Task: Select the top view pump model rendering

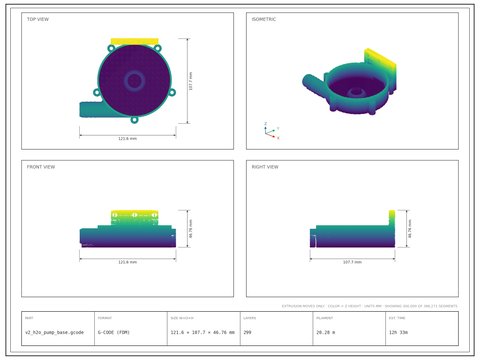Action: (x=127, y=81)
